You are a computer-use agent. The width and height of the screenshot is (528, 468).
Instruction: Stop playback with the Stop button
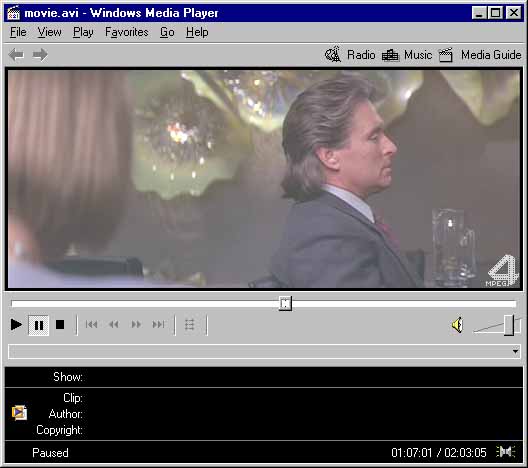pos(60,325)
